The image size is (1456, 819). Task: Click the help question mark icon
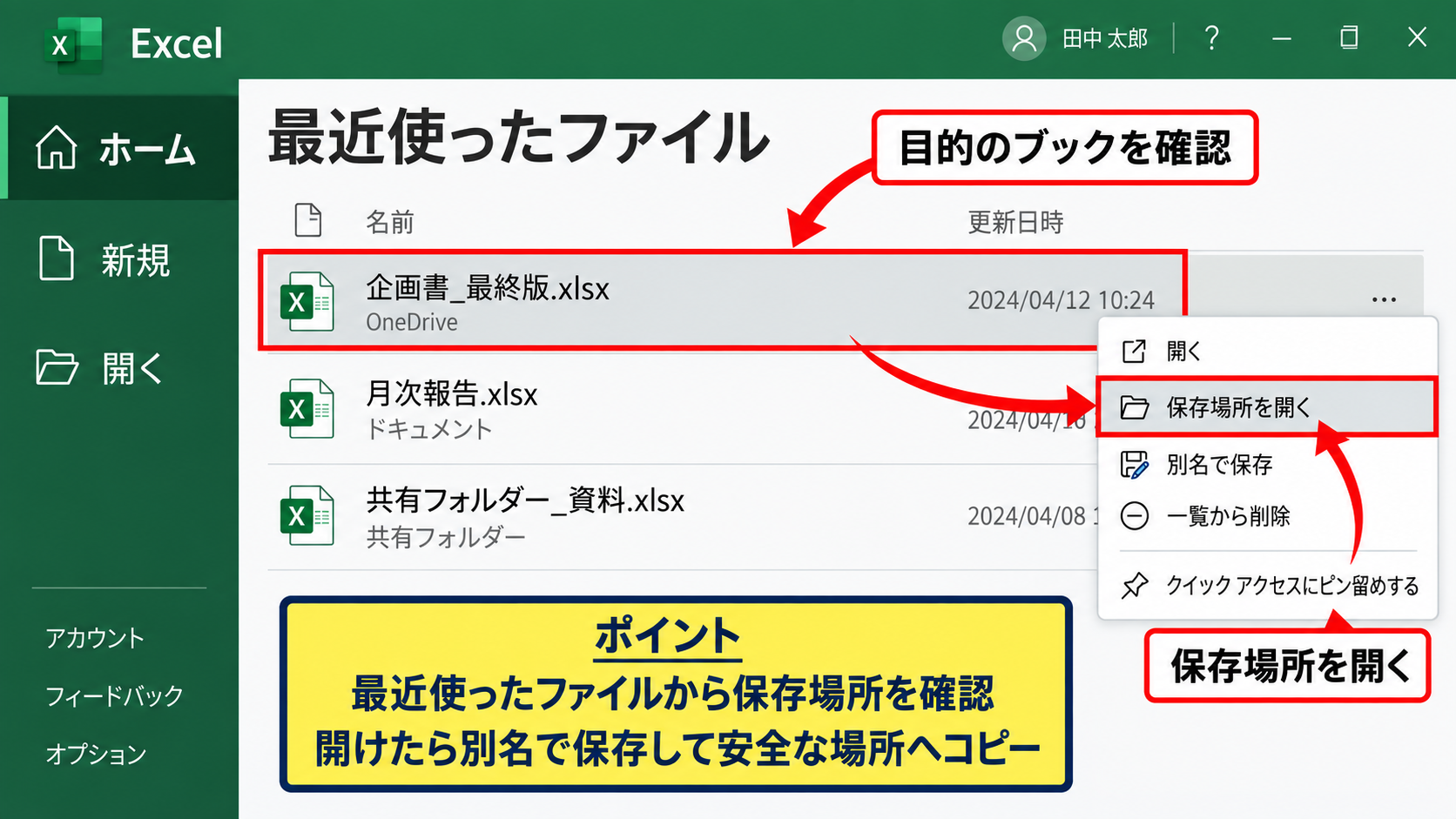coord(1211,38)
